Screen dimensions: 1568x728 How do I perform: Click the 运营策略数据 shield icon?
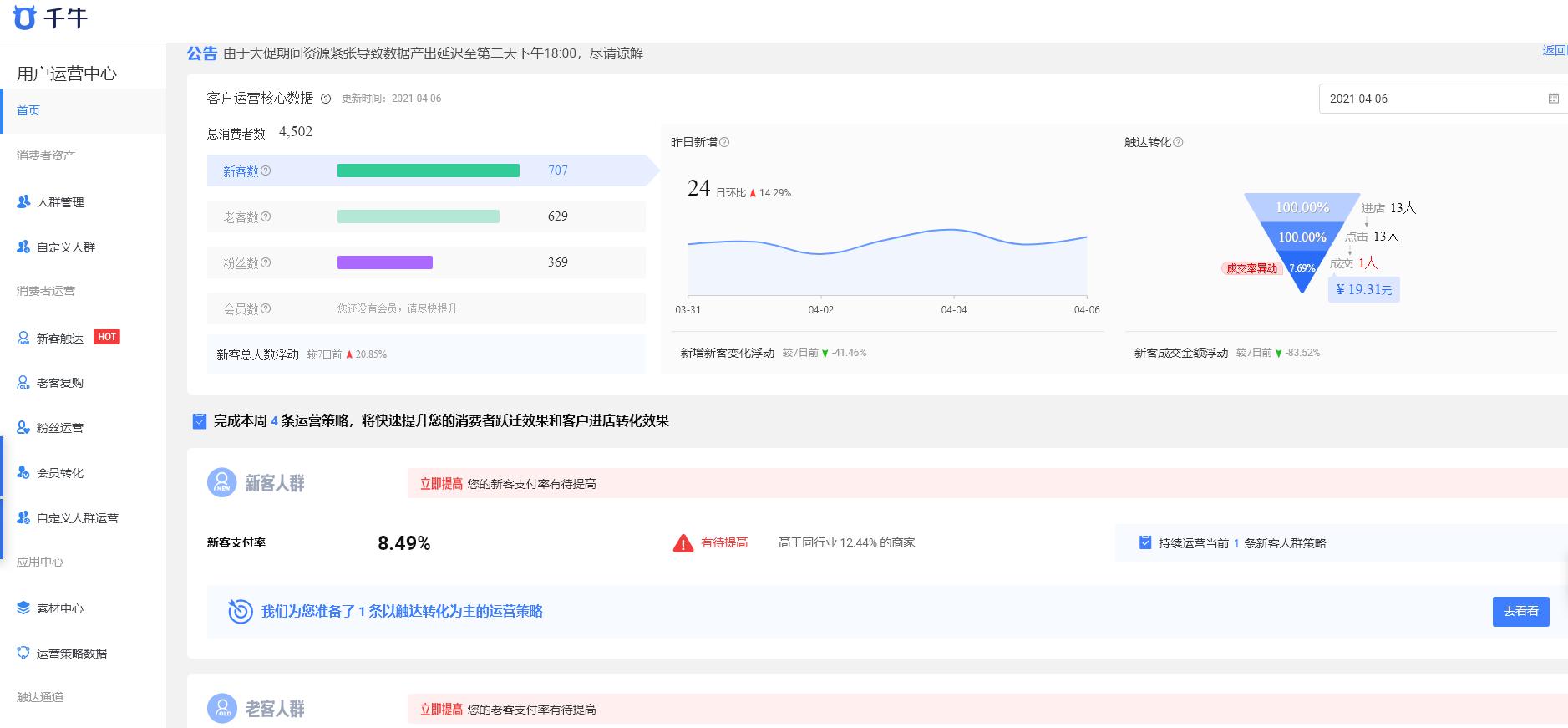point(23,654)
